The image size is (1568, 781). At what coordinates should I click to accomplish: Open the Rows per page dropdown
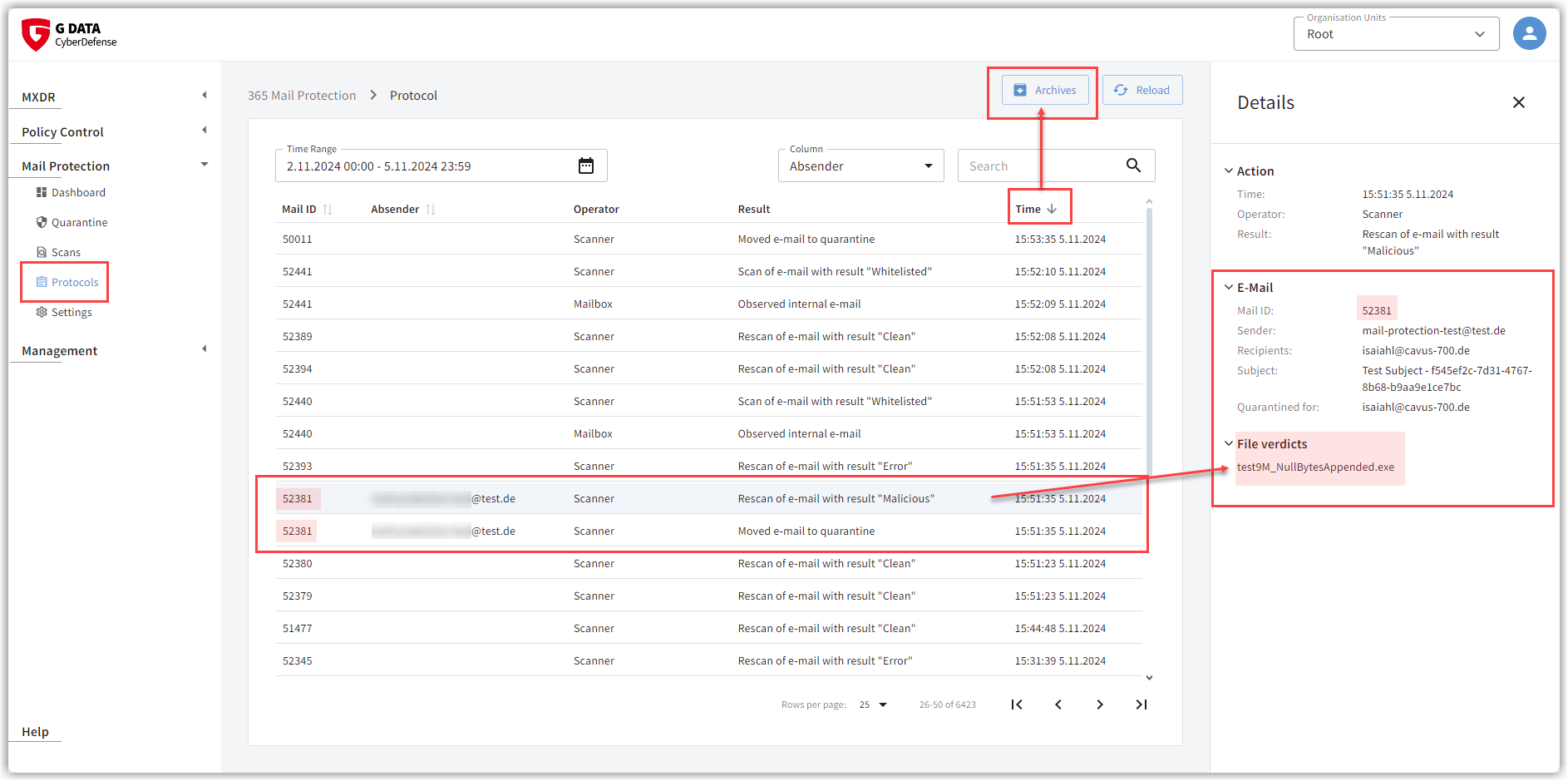873,704
